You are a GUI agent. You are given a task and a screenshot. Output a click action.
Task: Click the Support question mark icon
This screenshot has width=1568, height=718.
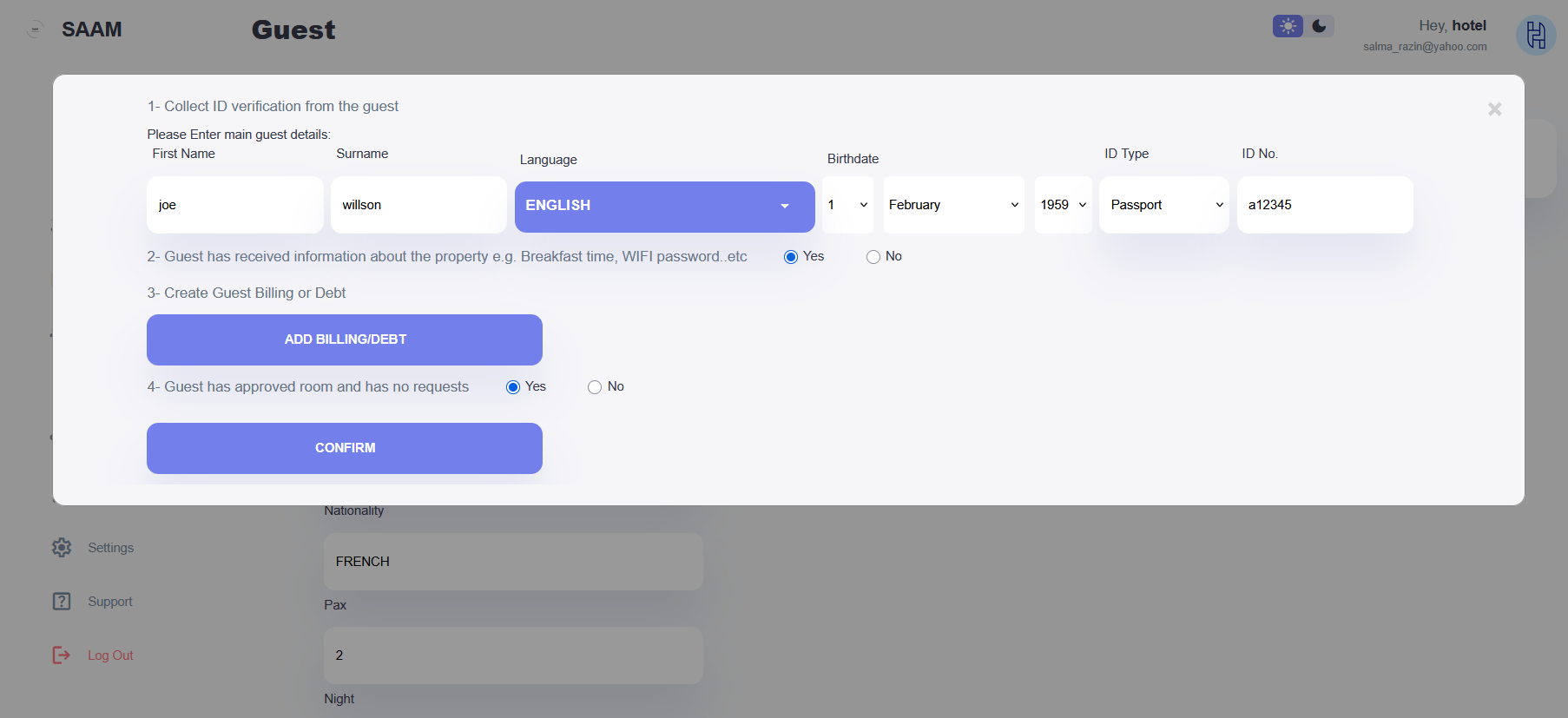point(62,602)
